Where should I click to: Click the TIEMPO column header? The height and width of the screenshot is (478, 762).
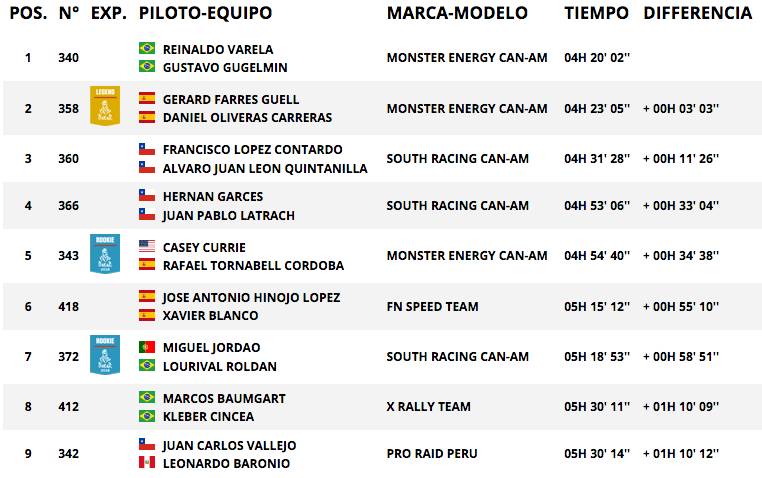(596, 13)
